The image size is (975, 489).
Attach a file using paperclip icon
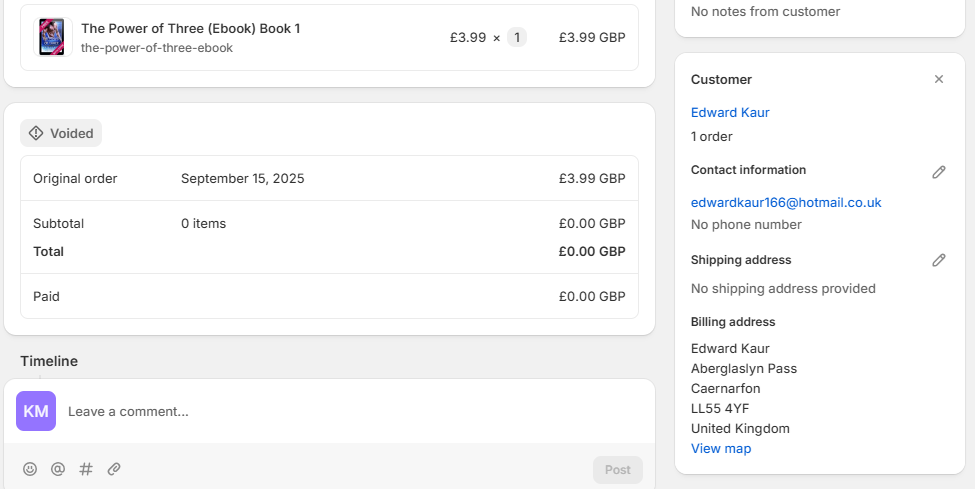pyautogui.click(x=114, y=469)
